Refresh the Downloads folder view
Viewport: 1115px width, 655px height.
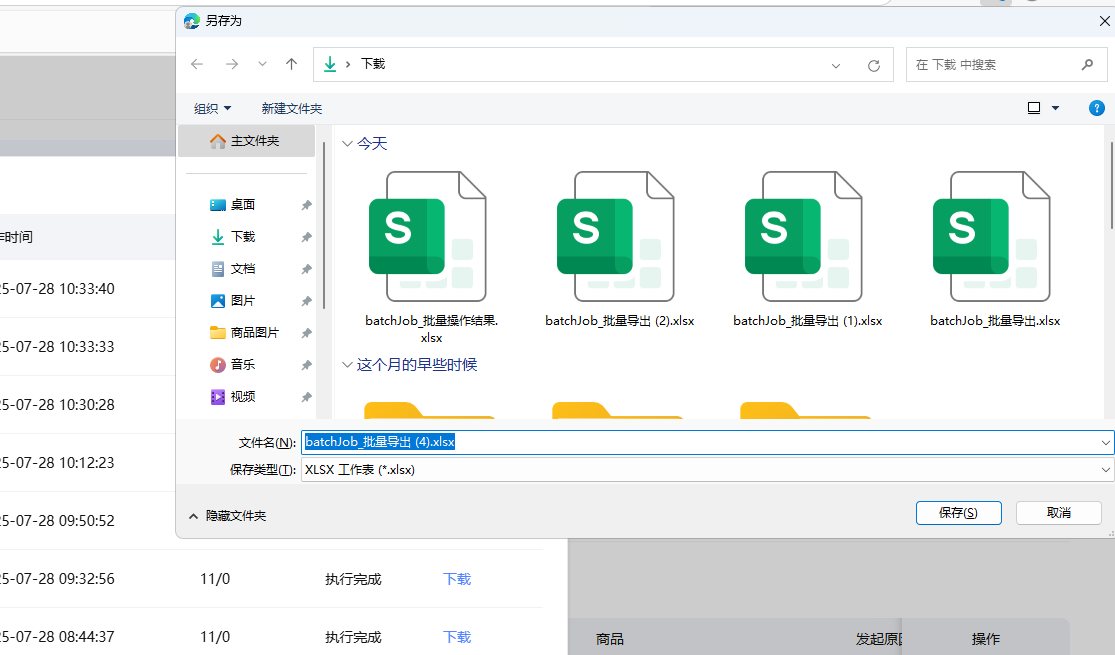click(873, 65)
